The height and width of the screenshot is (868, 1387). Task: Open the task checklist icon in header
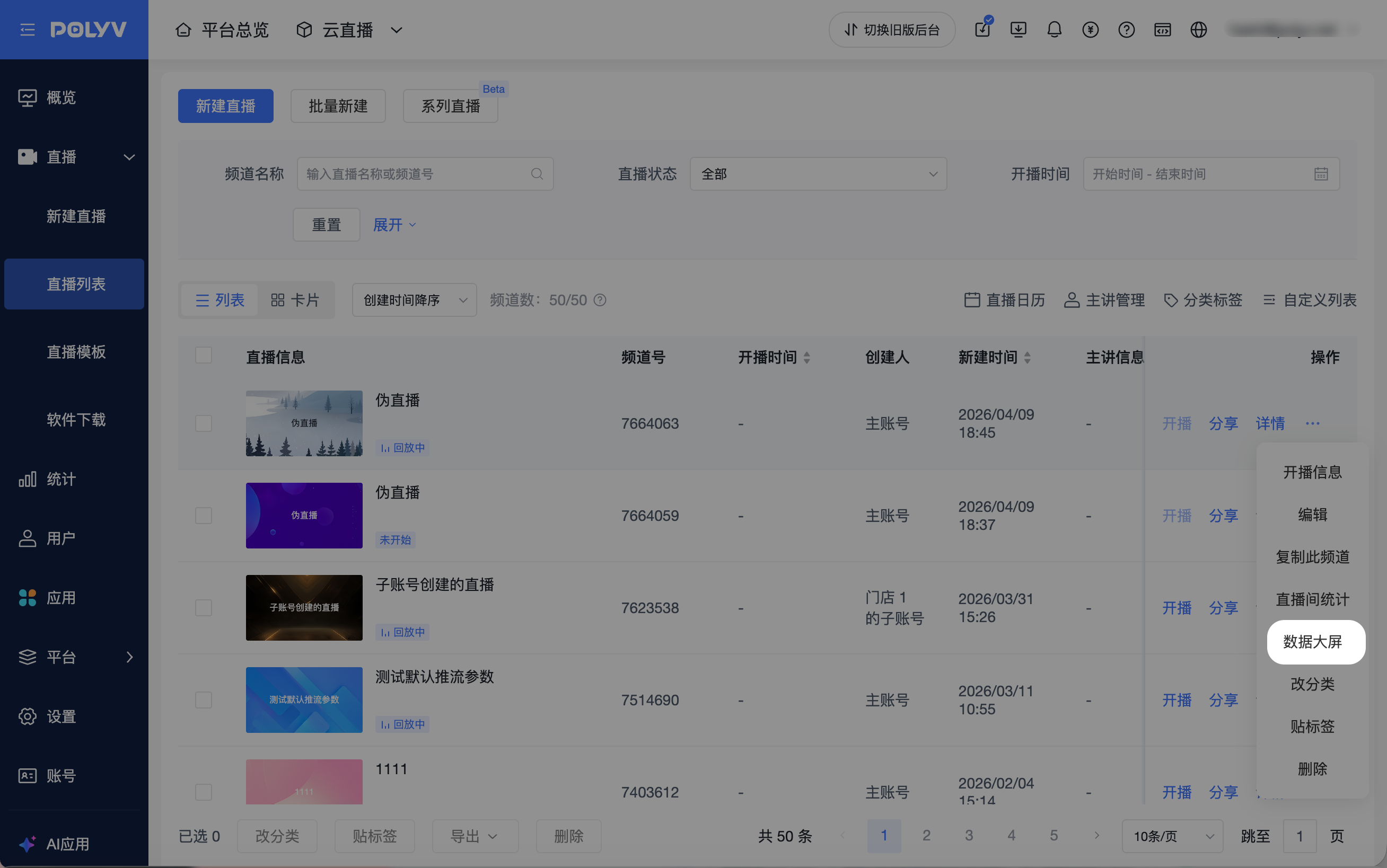pyautogui.click(x=982, y=29)
